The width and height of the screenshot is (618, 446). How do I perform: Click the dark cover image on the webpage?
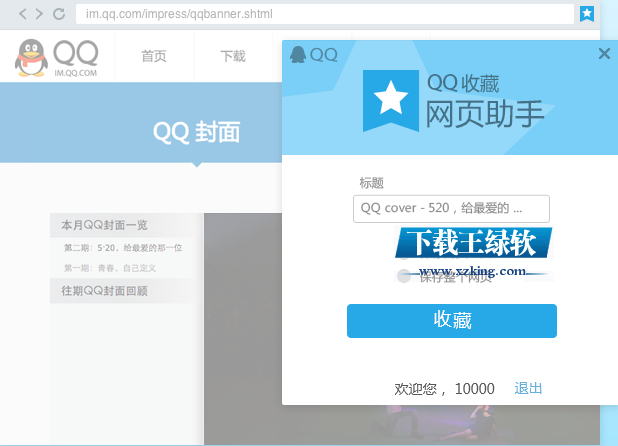click(243, 329)
